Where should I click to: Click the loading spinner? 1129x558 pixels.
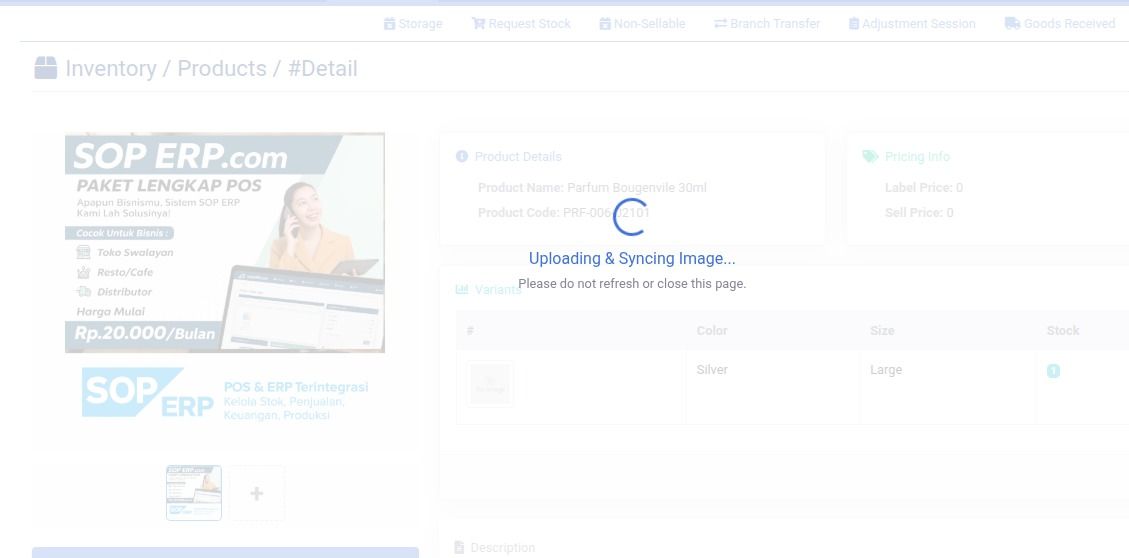[x=630, y=217]
